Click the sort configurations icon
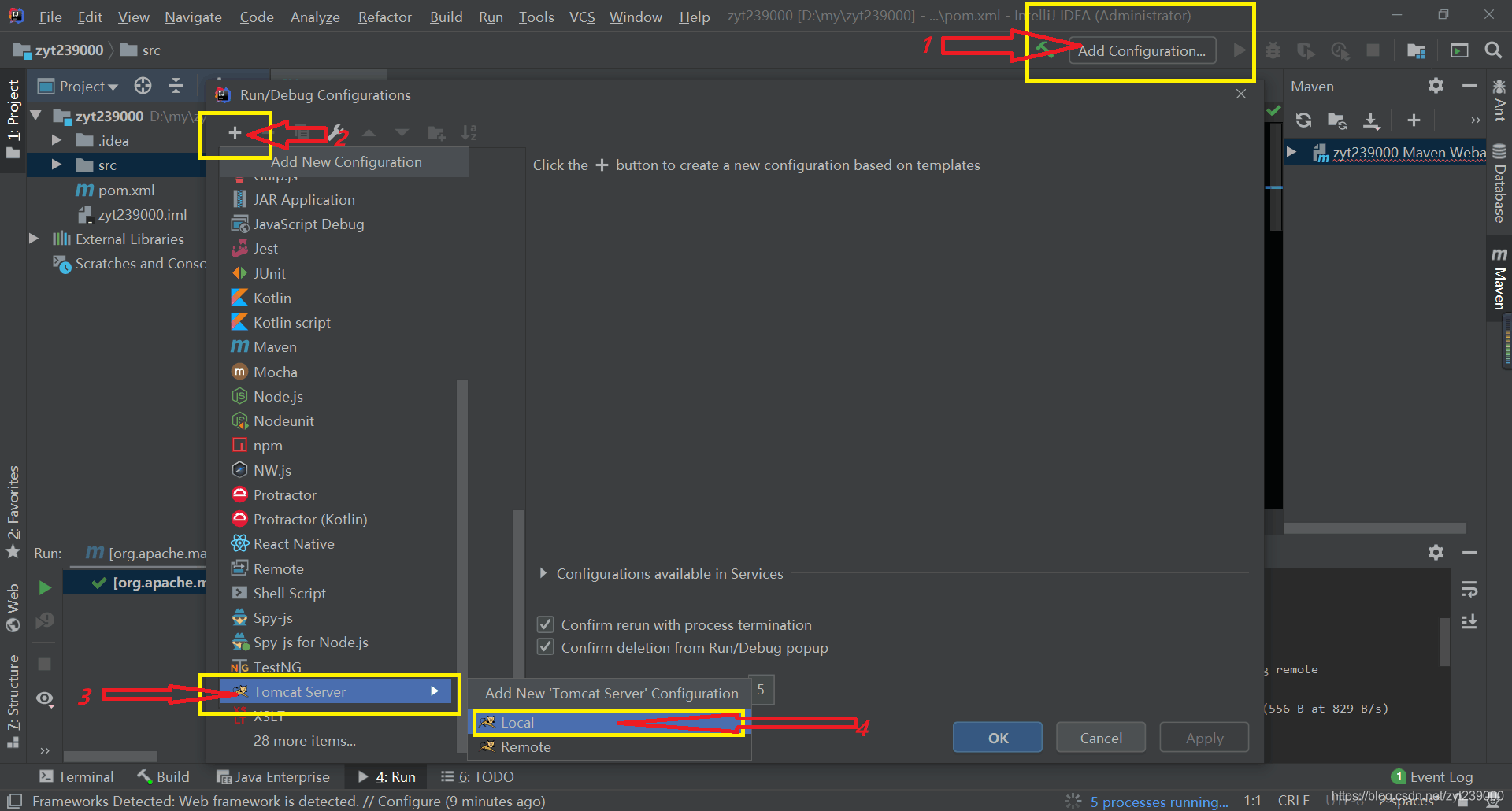Screen dimensions: 1512x811 coord(469,133)
